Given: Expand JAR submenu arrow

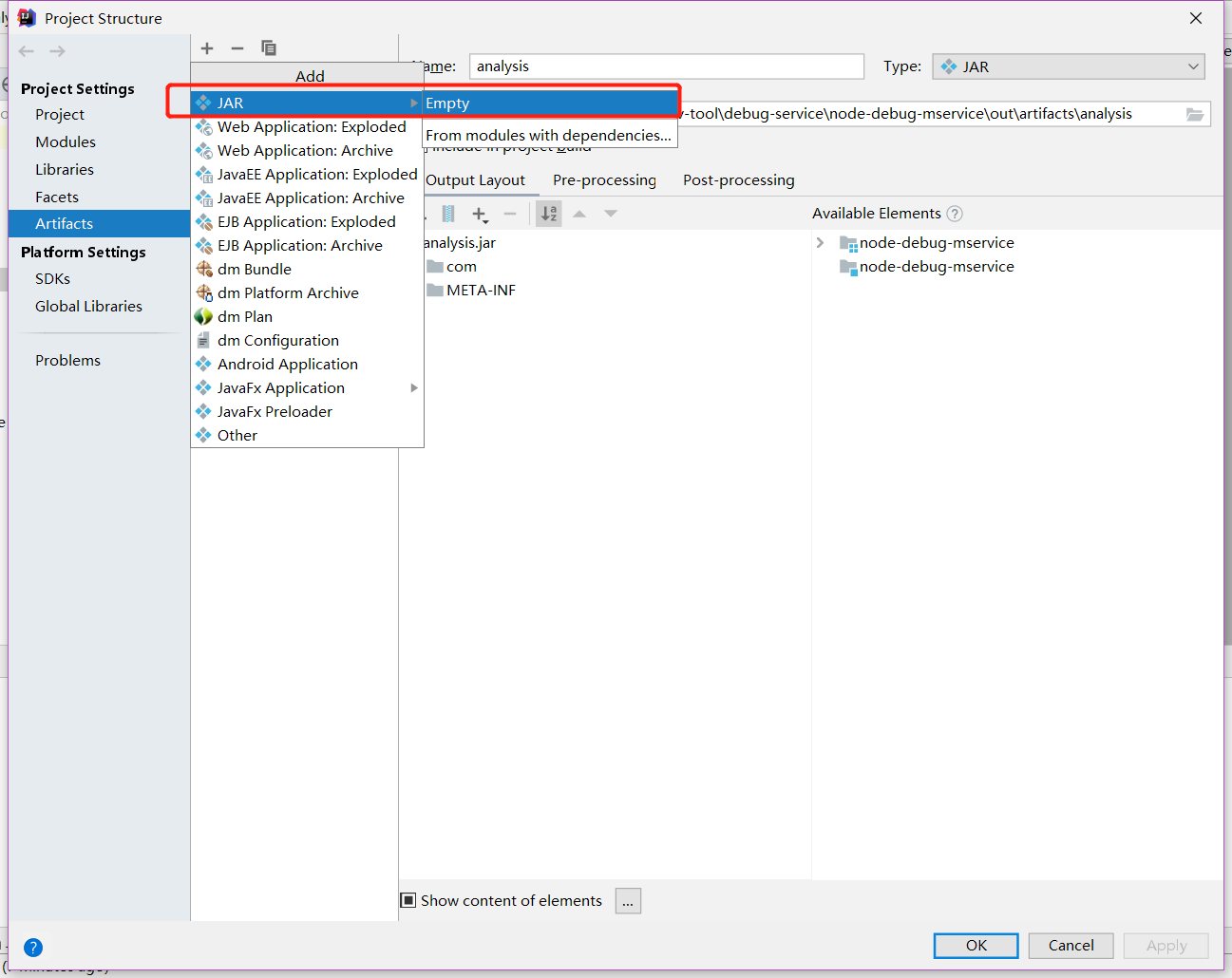Looking at the screenshot, I should click(x=414, y=103).
